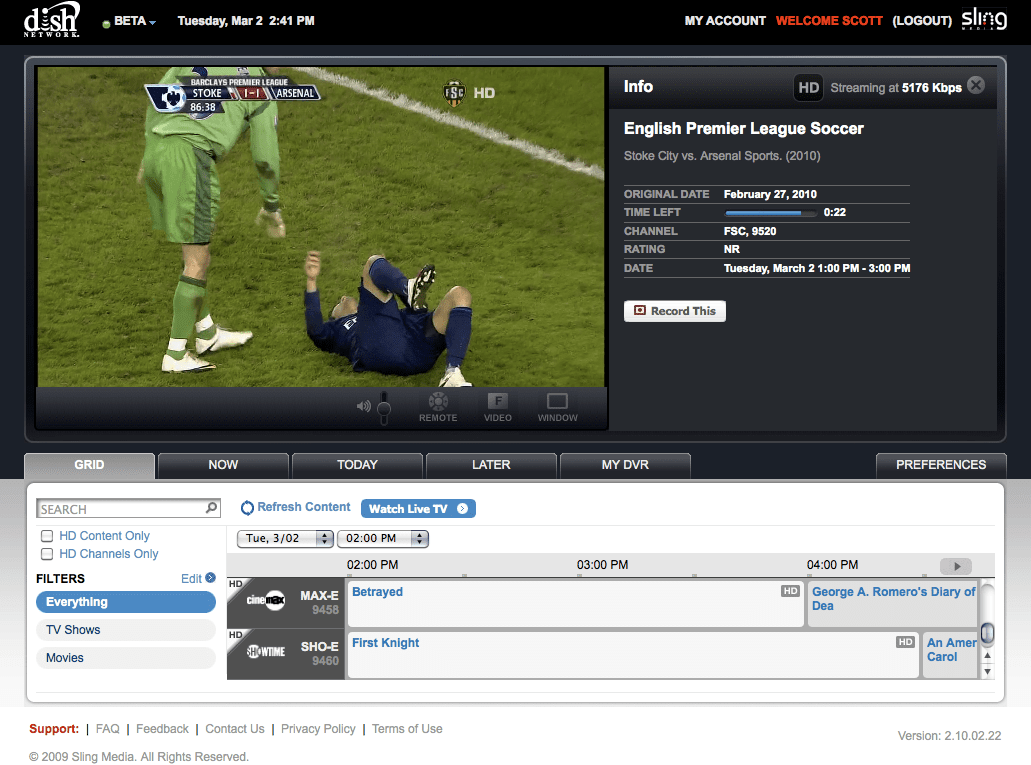Image resolution: width=1031 pixels, height=765 pixels.
Task: Select the Movies filter
Action: [126, 658]
